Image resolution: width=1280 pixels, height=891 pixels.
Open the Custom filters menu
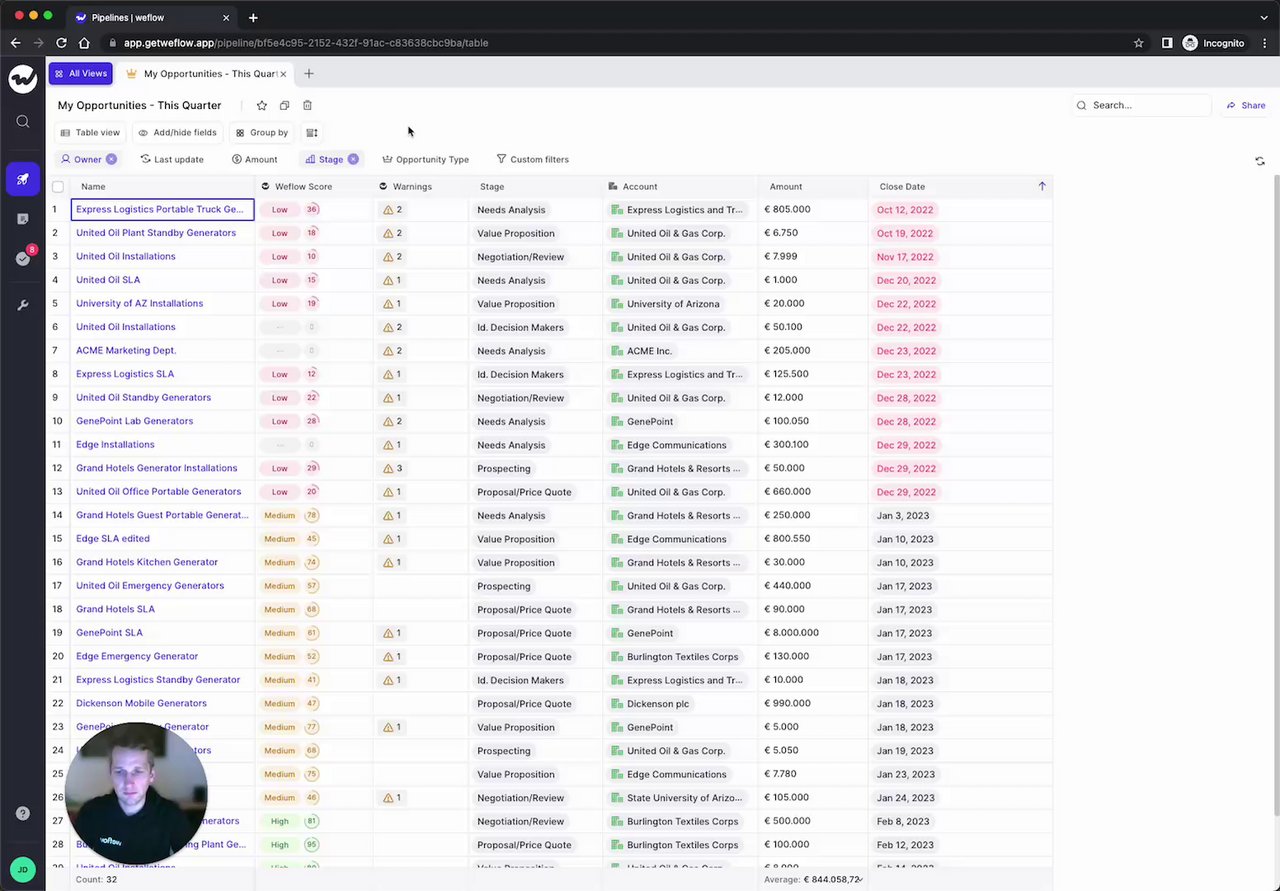click(532, 159)
